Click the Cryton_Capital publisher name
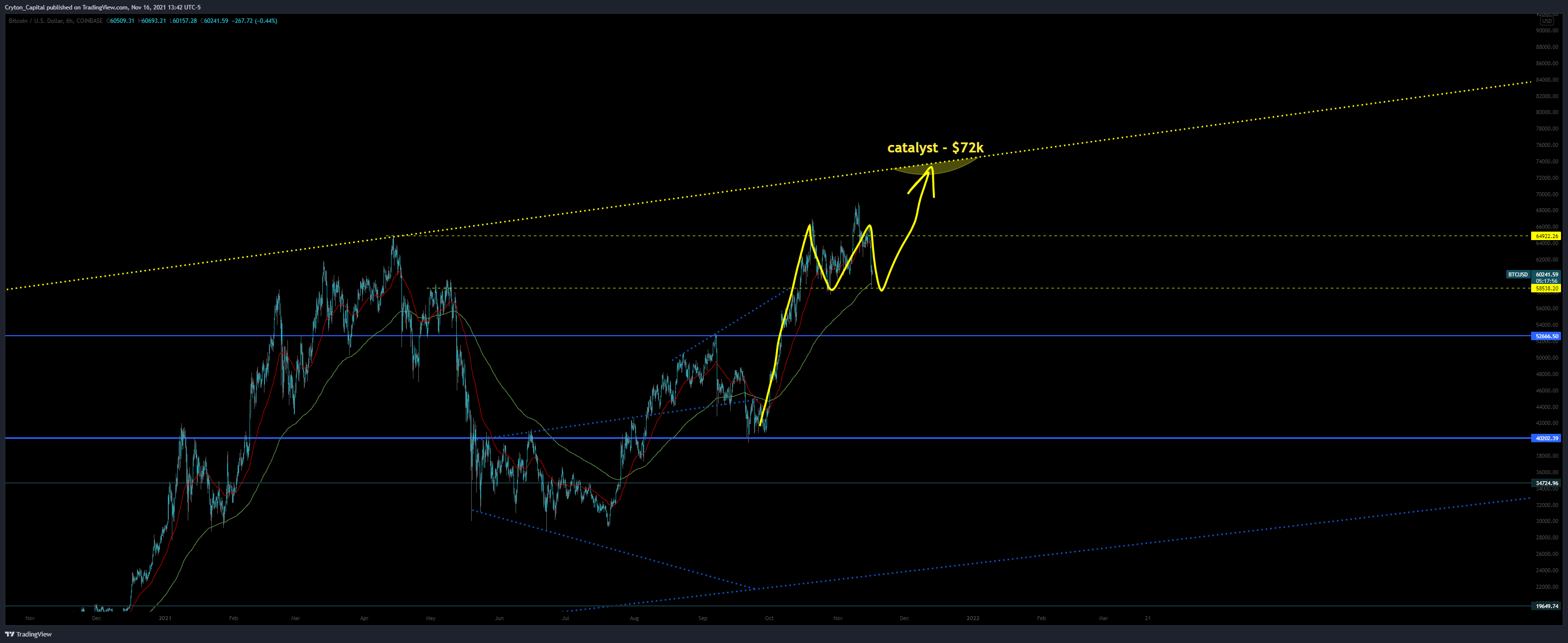 (x=25, y=7)
